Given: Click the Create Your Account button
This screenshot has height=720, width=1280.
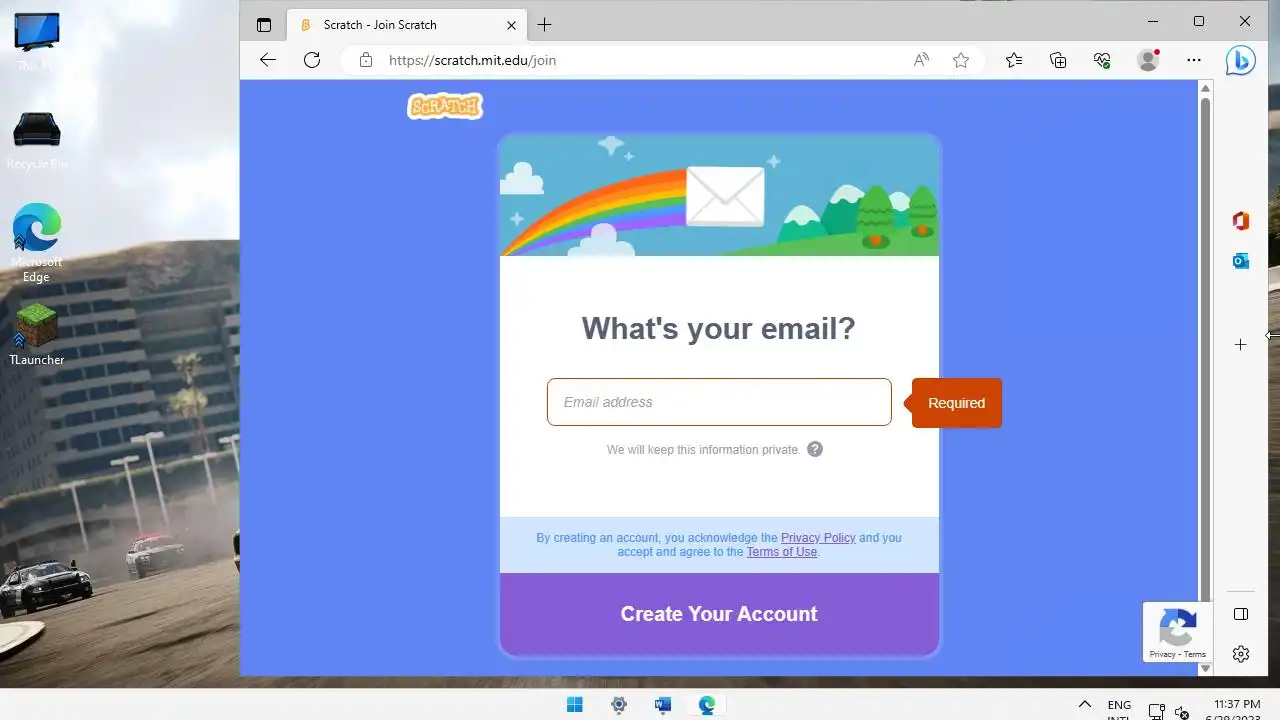Looking at the screenshot, I should [719, 614].
